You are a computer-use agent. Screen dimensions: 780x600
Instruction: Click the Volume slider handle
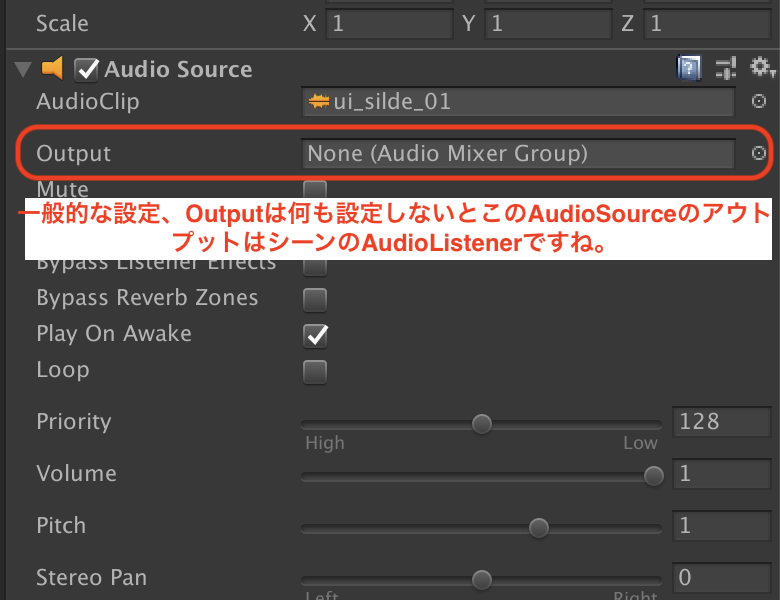pos(654,476)
